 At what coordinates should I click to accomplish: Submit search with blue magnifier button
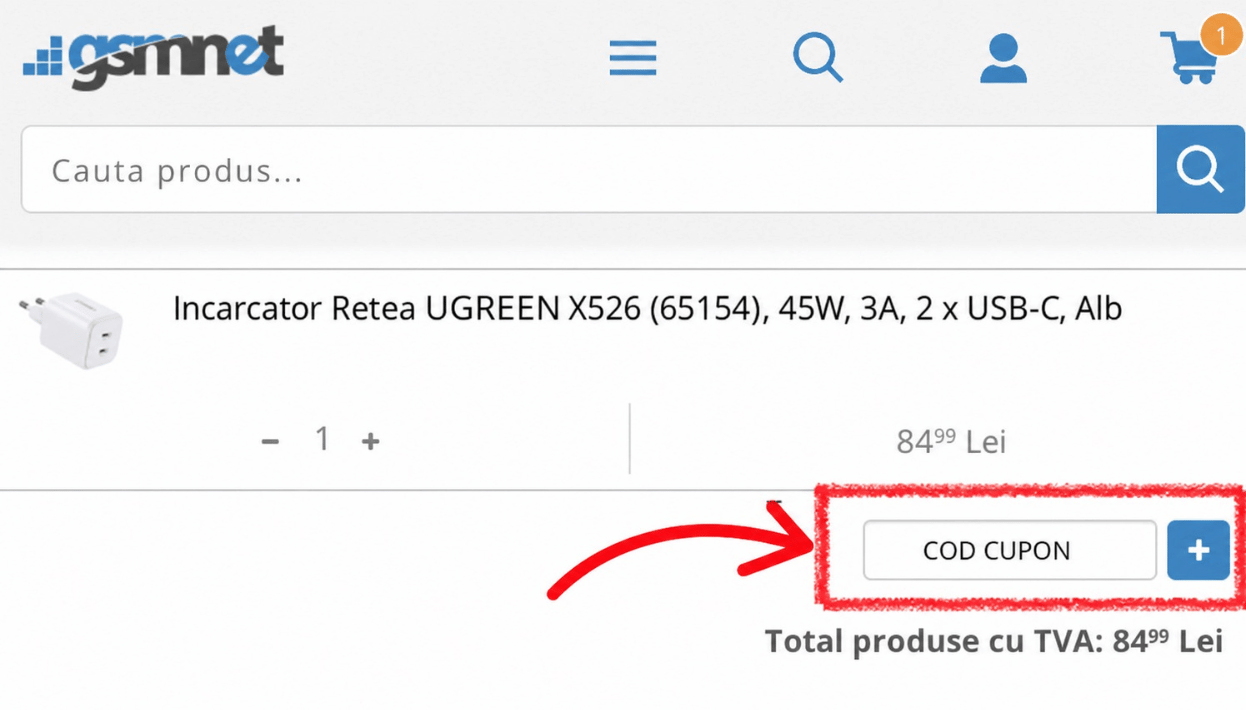[x=1200, y=169]
